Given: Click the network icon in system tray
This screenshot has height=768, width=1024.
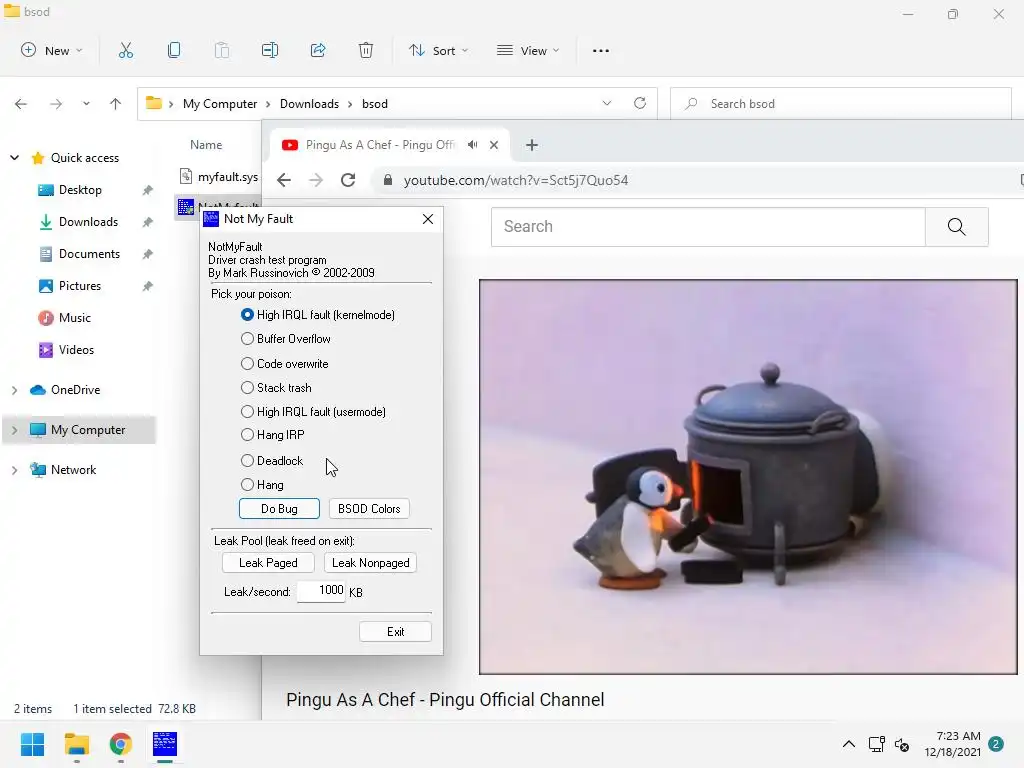Looking at the screenshot, I should [x=876, y=744].
